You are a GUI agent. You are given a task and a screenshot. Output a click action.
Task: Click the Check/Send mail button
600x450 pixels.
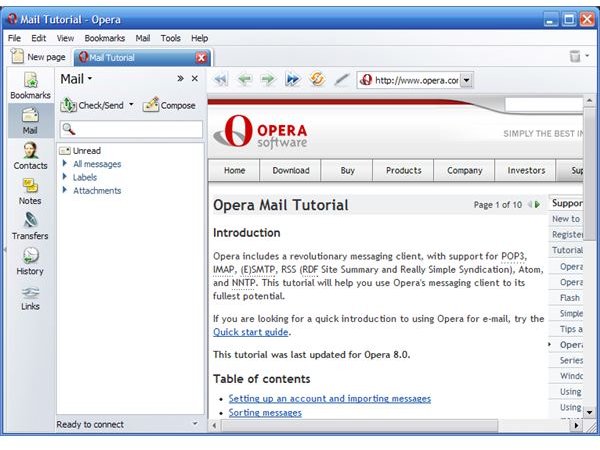[x=92, y=105]
